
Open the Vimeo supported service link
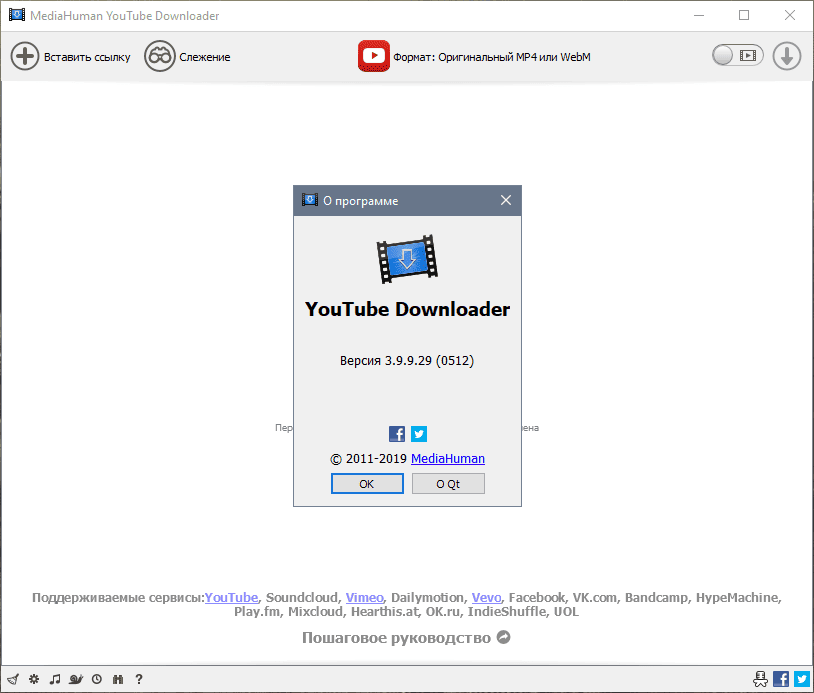click(x=364, y=597)
